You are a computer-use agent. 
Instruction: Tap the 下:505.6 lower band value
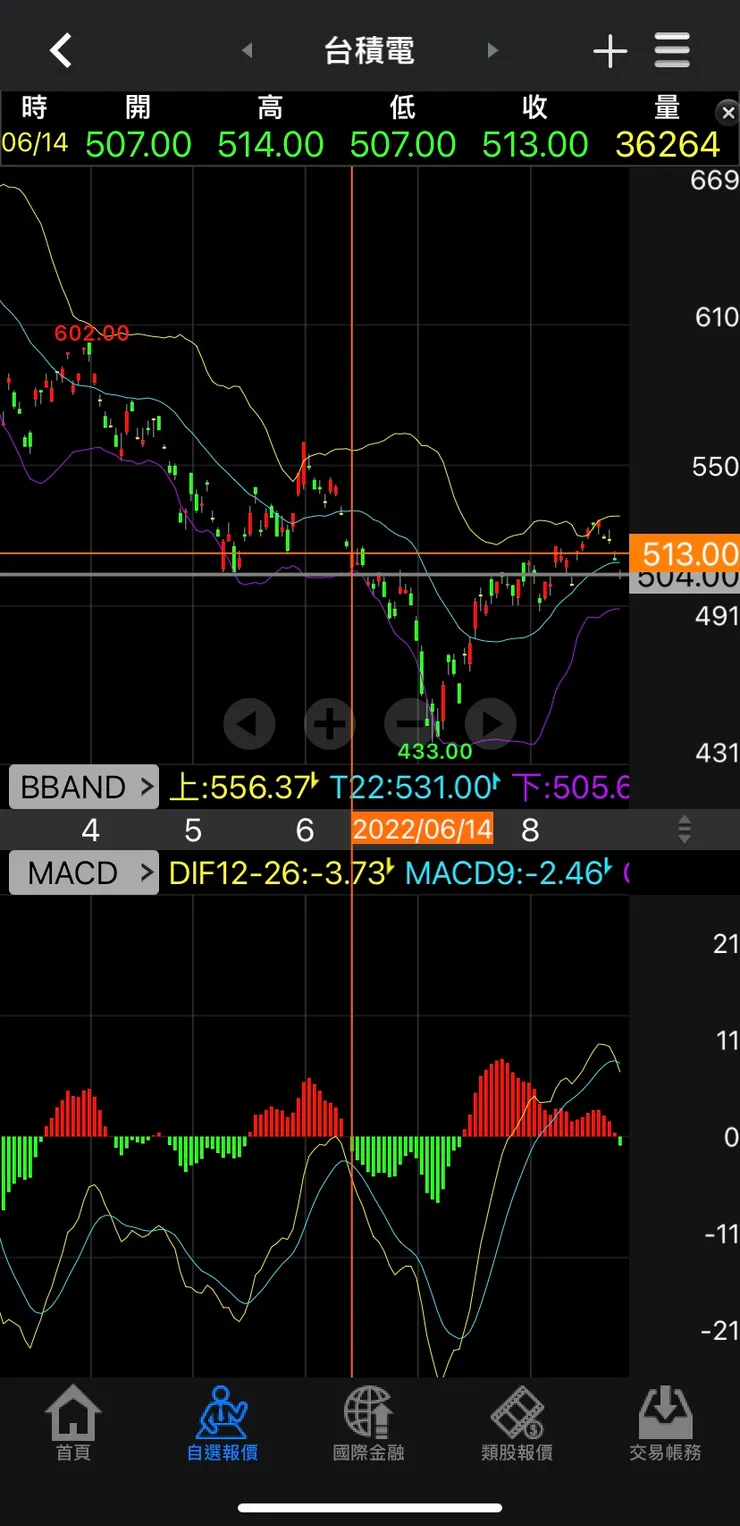coord(571,787)
